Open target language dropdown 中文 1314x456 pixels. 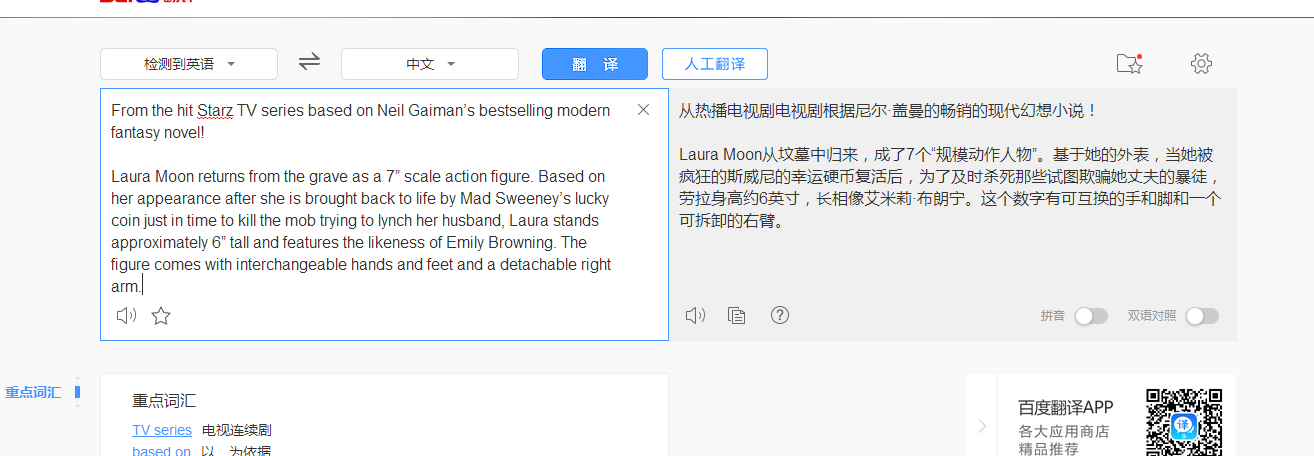[430, 64]
